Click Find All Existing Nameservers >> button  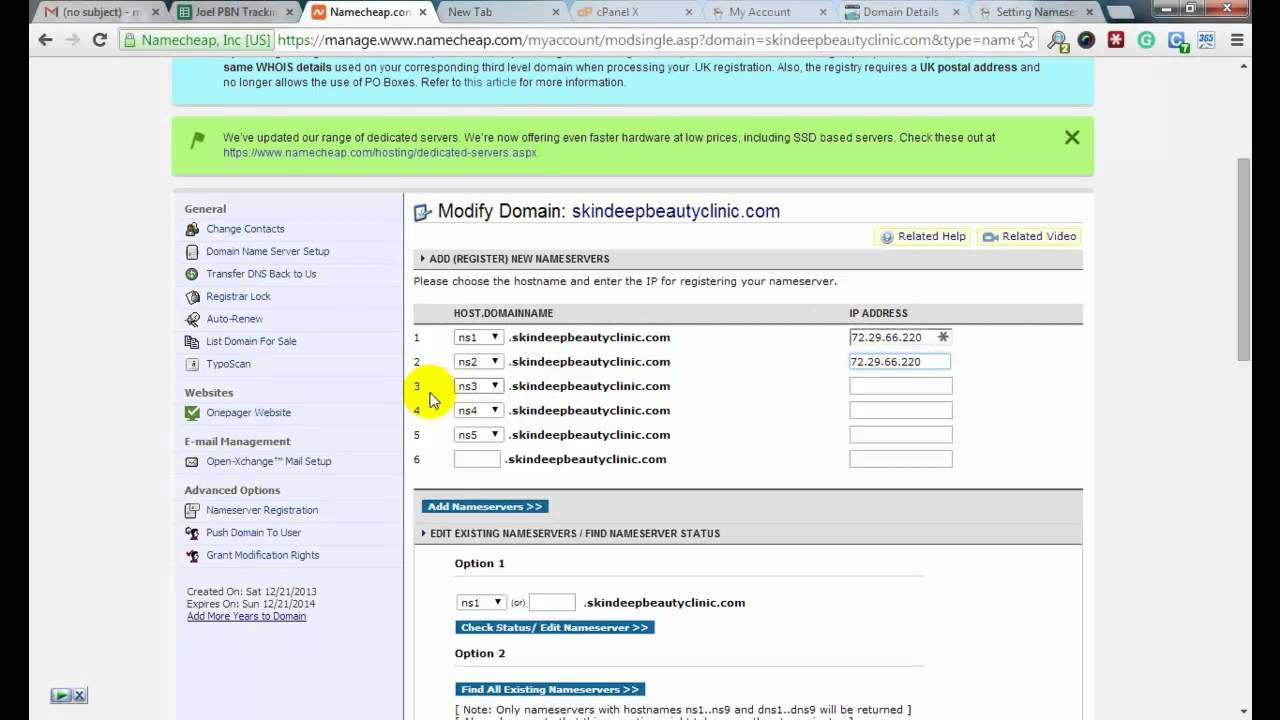click(x=550, y=690)
